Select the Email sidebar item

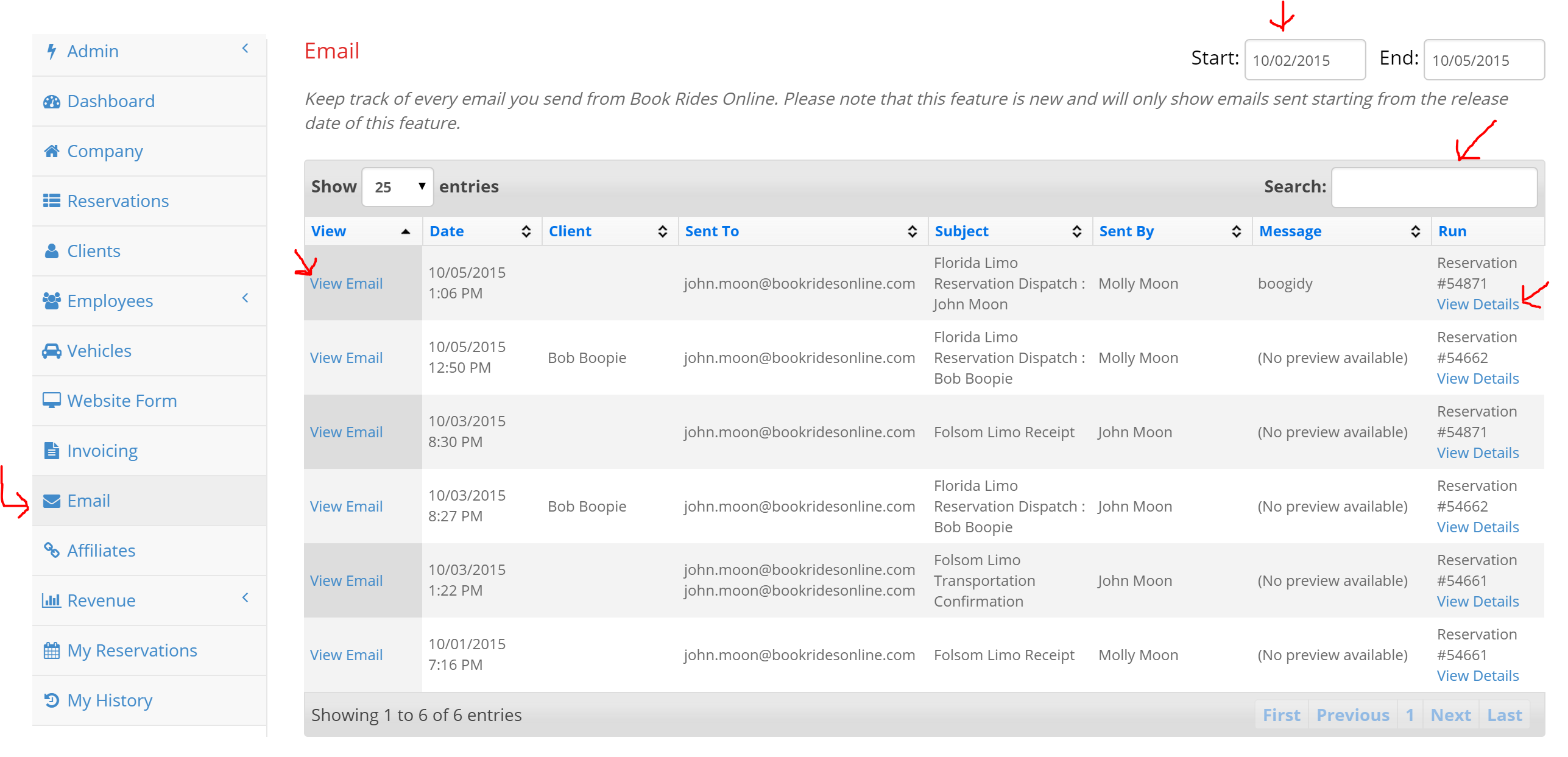click(x=89, y=501)
